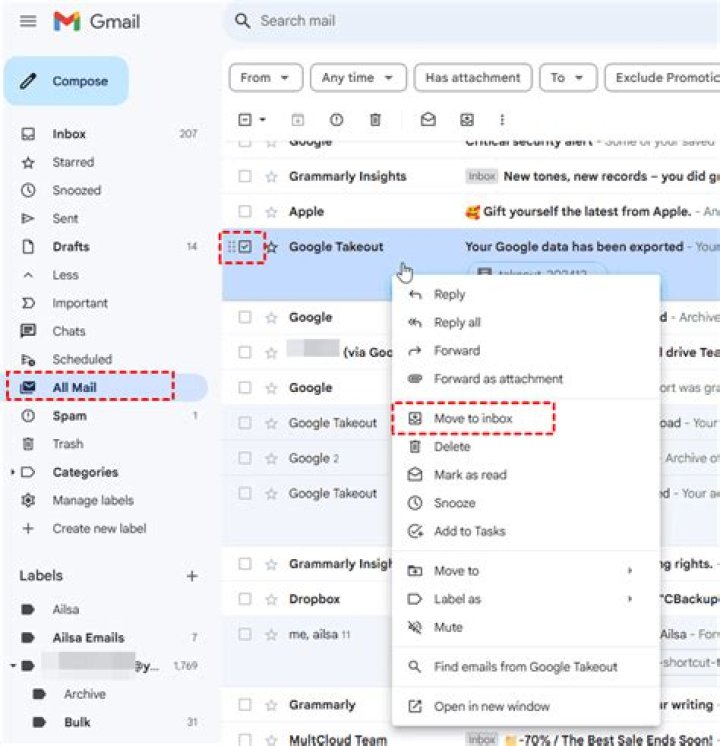Expand the Categories section arrow
The width and height of the screenshot is (720, 746).
point(13,472)
